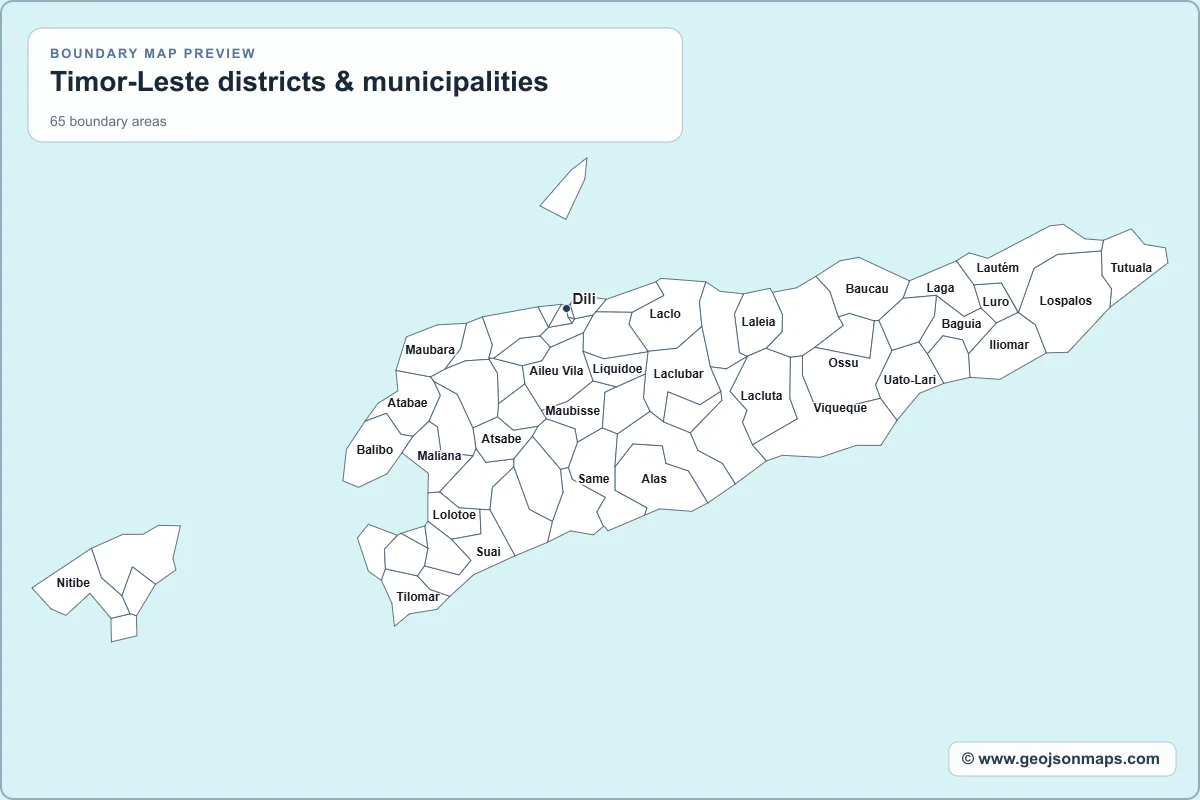Screen dimensions: 1200x800
Task: Click the 65 boundary areas subtitle
Action: coord(108,122)
